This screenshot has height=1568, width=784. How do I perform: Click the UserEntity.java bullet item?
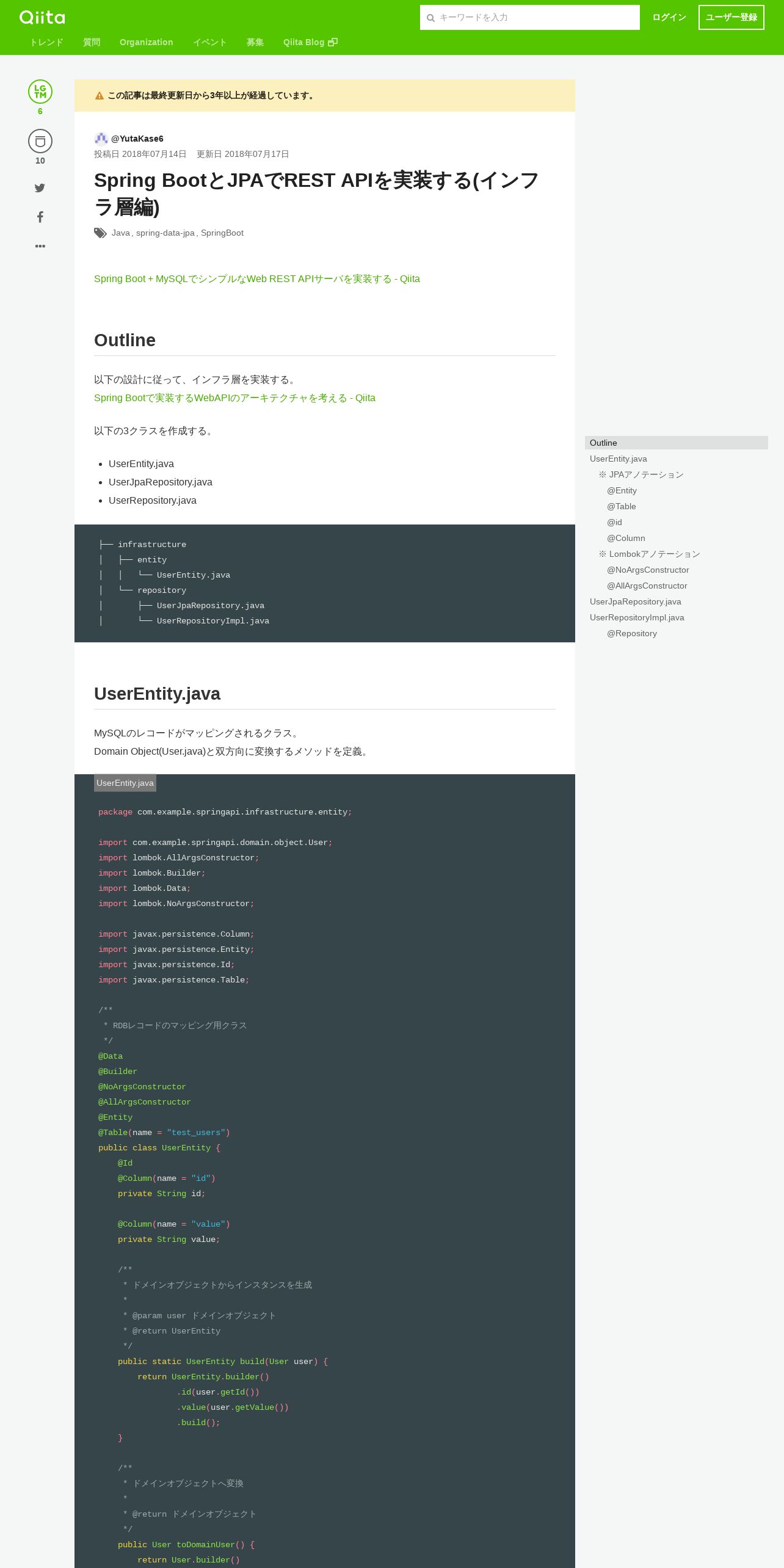click(x=141, y=464)
